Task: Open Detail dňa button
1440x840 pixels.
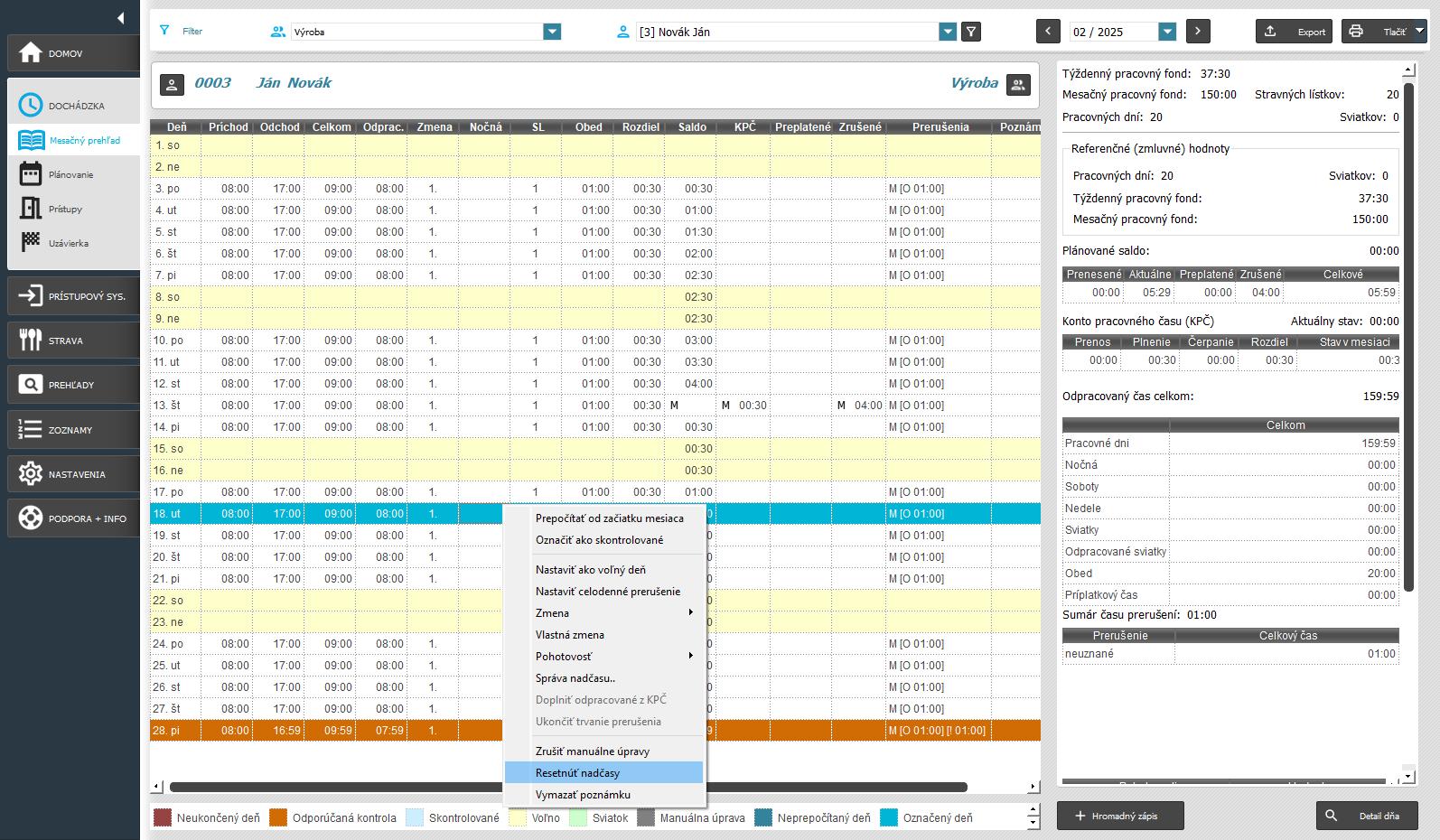Action: [1367, 816]
